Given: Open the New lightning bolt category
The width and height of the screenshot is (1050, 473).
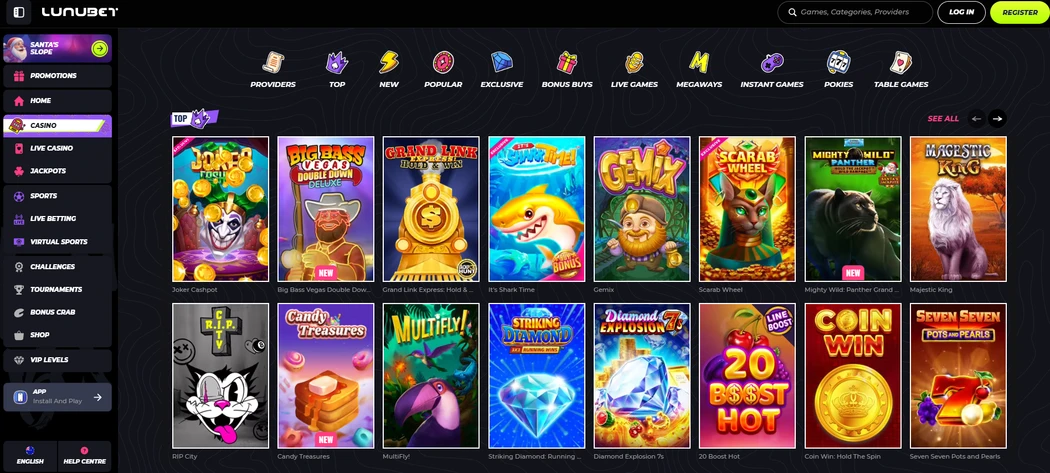Looking at the screenshot, I should click(388, 62).
